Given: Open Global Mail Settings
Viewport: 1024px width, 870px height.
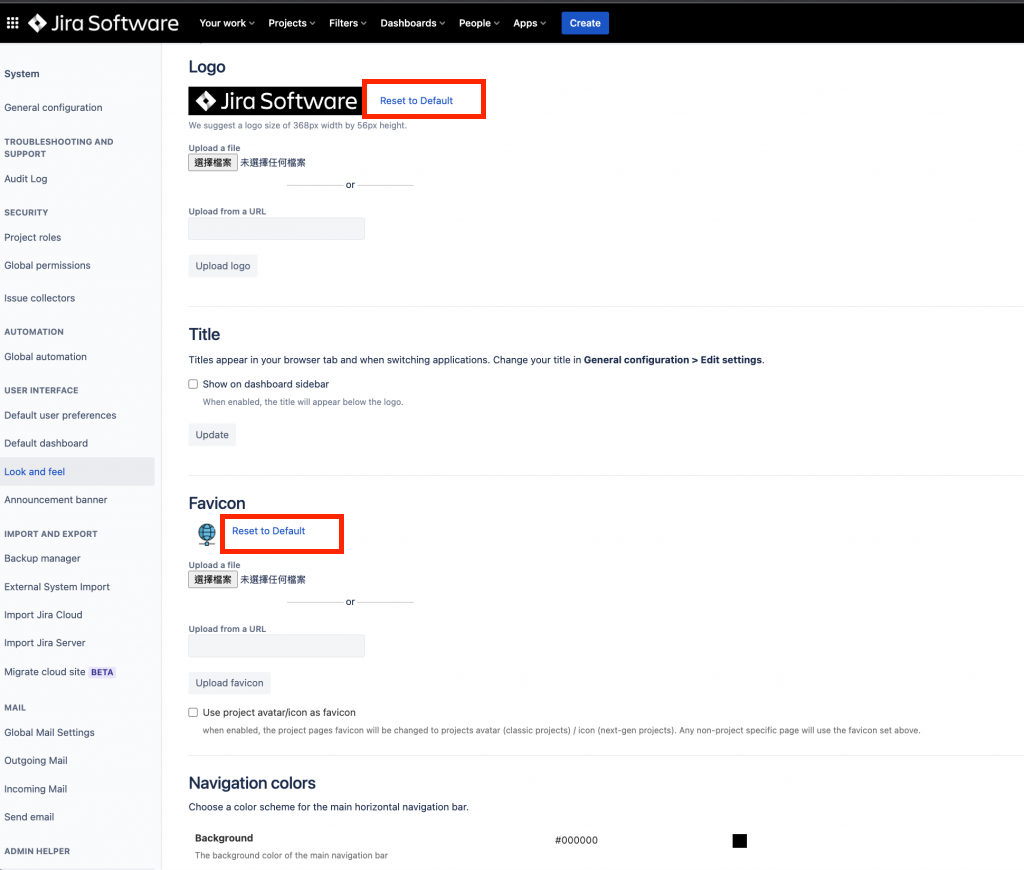Looking at the screenshot, I should (x=49, y=733).
